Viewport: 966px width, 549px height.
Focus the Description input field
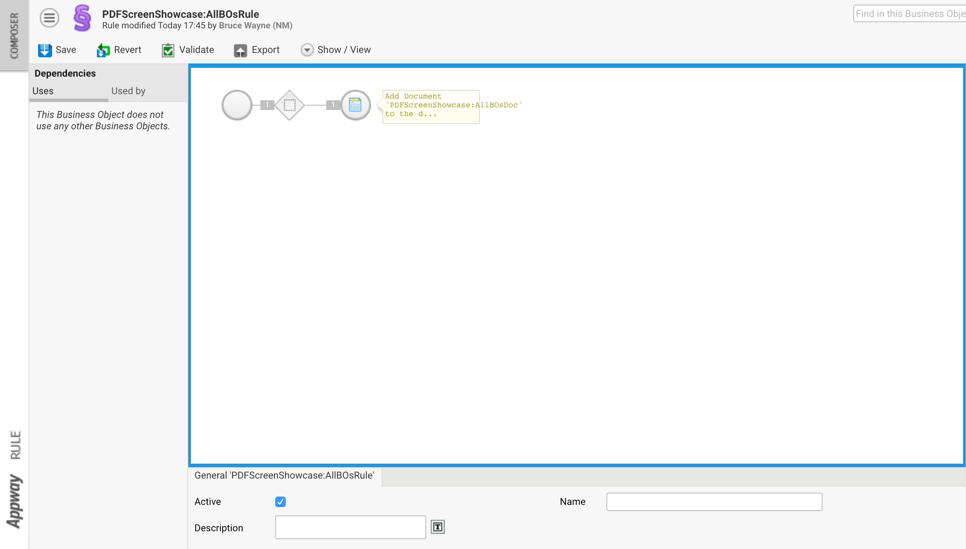(351, 527)
